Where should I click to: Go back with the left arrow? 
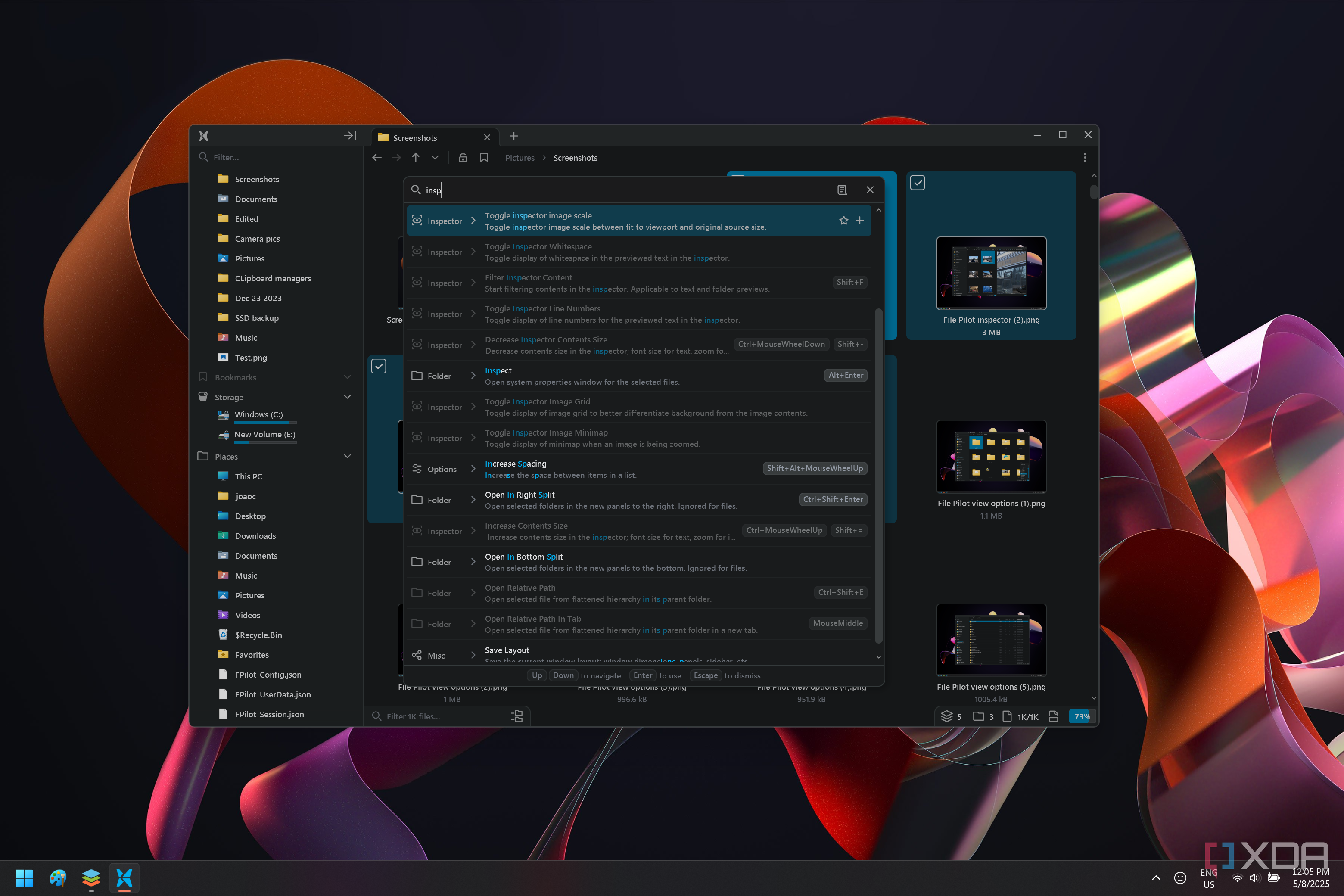[376, 158]
